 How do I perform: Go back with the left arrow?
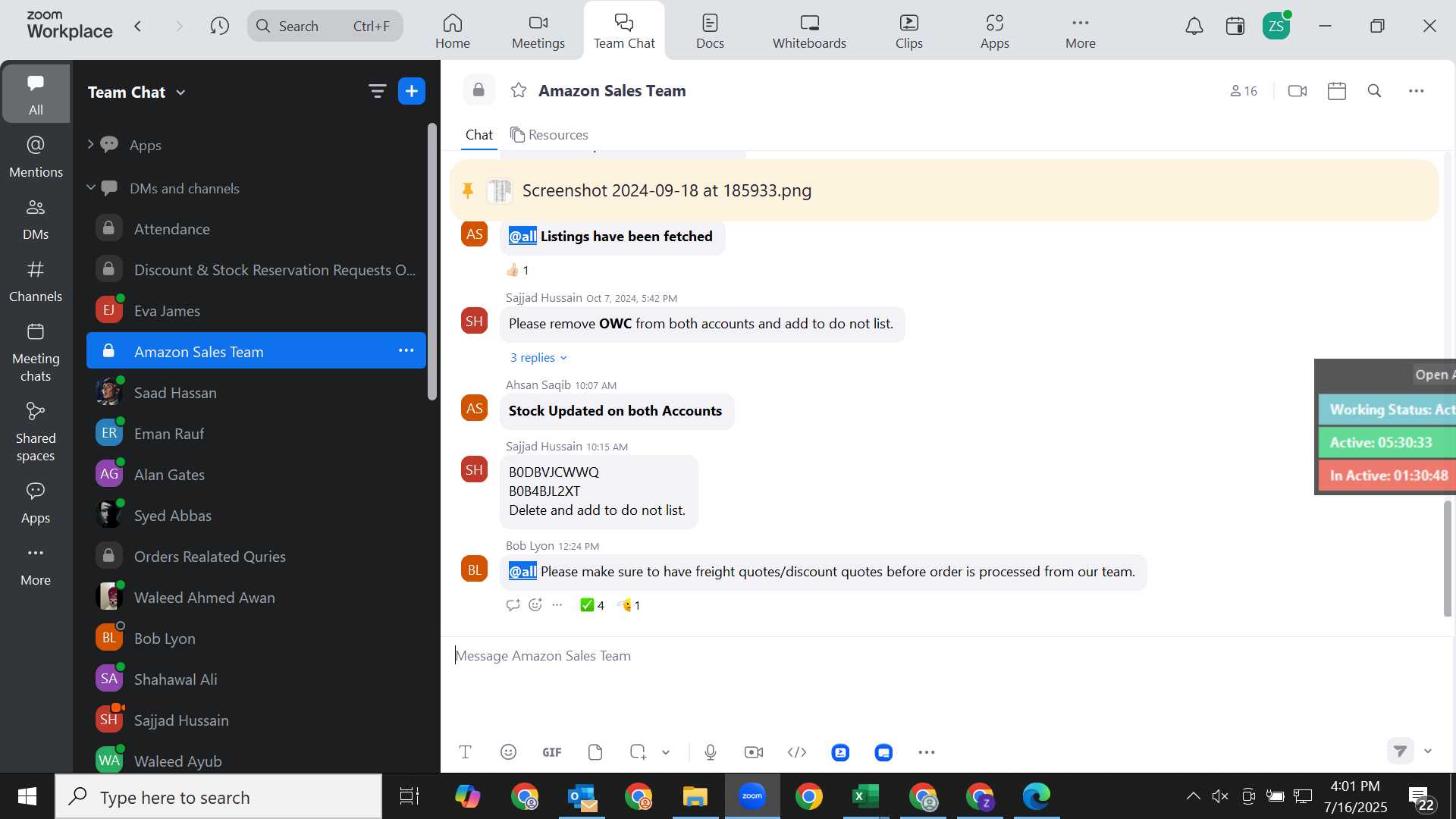coord(138,26)
